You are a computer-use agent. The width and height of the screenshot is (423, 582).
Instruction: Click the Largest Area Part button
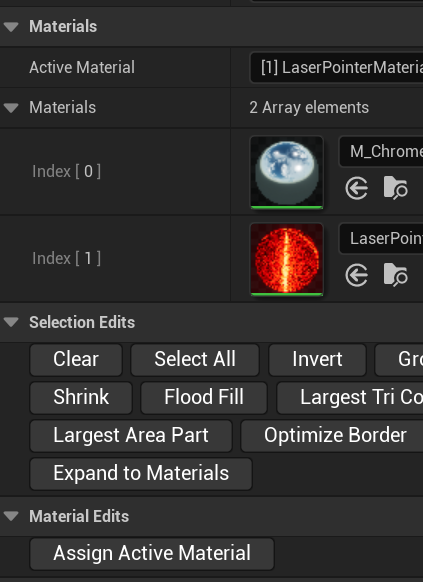(131, 436)
